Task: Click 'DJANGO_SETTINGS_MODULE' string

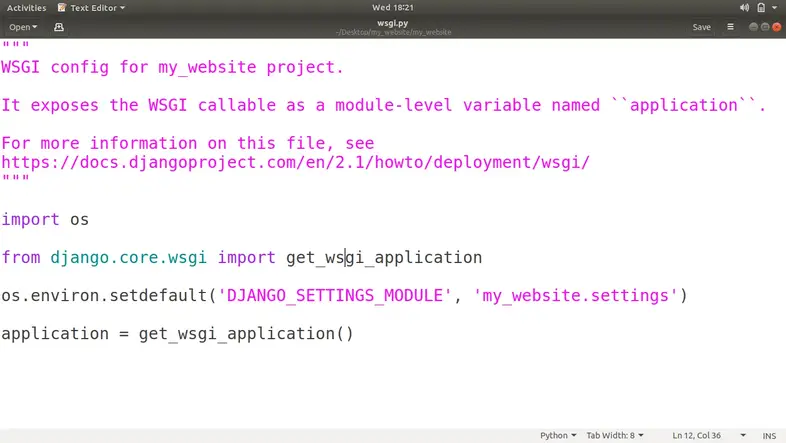Action: click(x=335, y=296)
